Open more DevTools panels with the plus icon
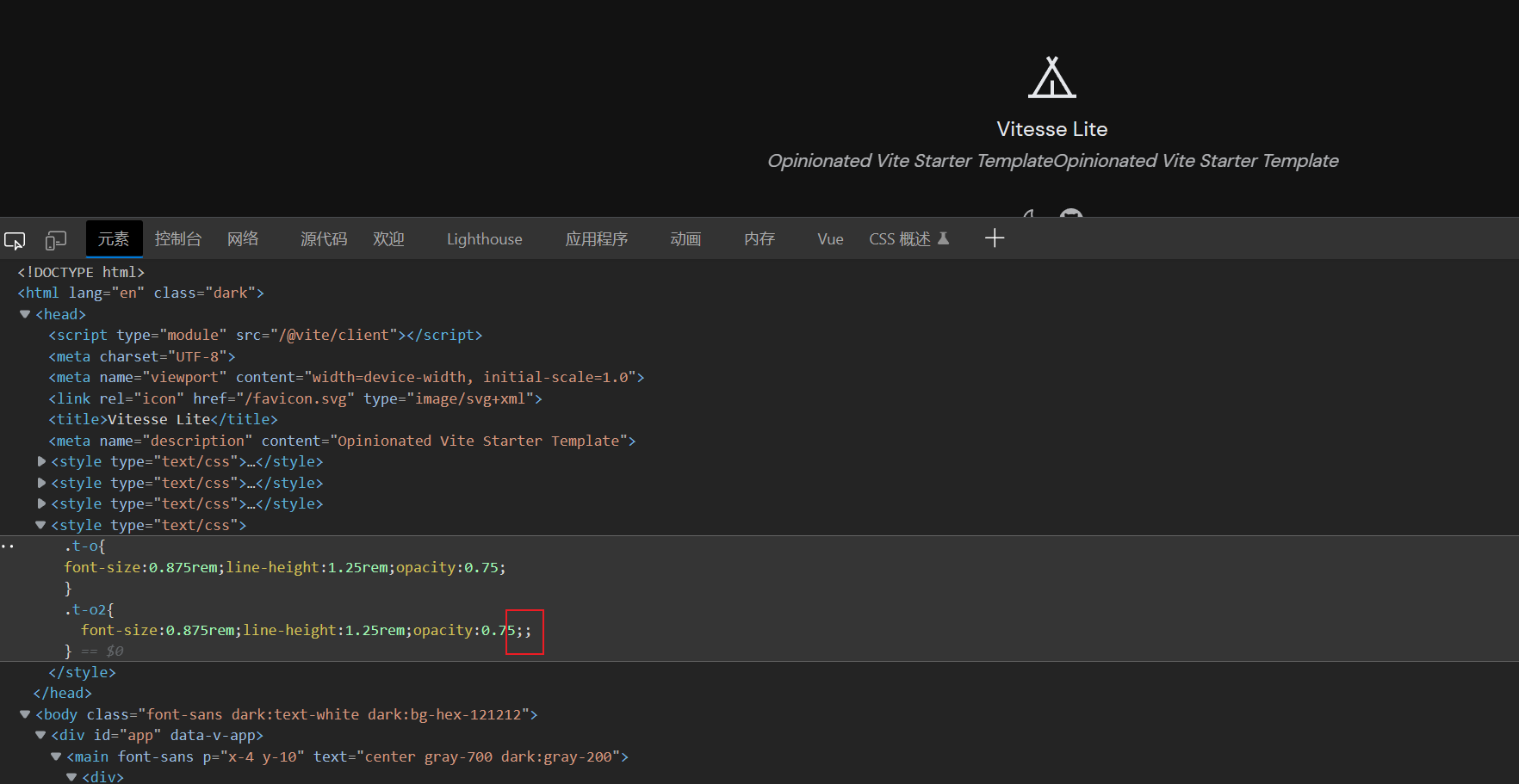The image size is (1519, 784). 995,238
